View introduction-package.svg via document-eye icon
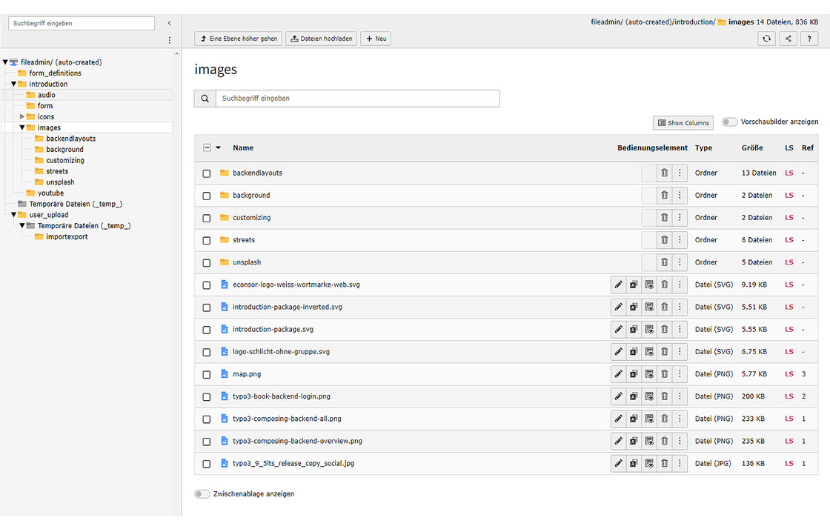830x530 pixels. click(649, 329)
